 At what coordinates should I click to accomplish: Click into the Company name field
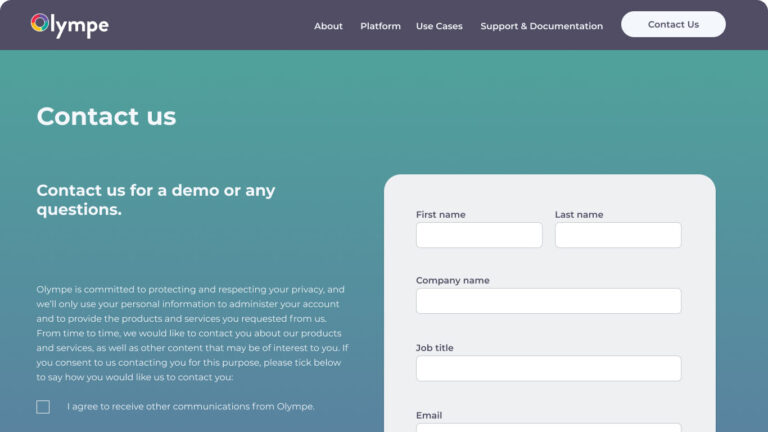click(x=548, y=301)
